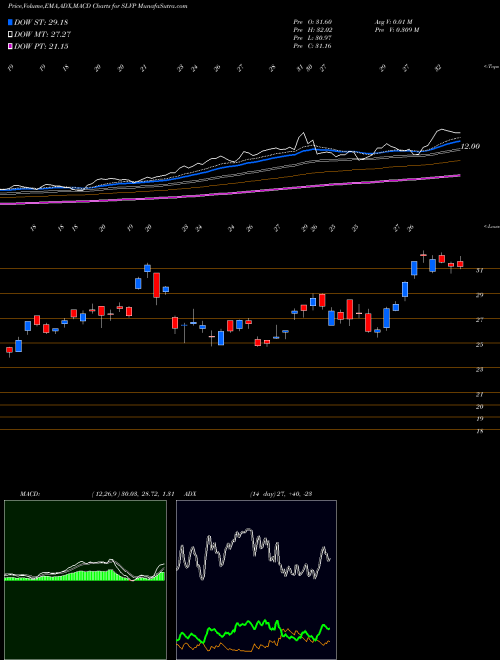Image resolution: width=500 pixels, height=660 pixels.
Task: Open the MACD histogram panel
Action: [x=85, y=580]
